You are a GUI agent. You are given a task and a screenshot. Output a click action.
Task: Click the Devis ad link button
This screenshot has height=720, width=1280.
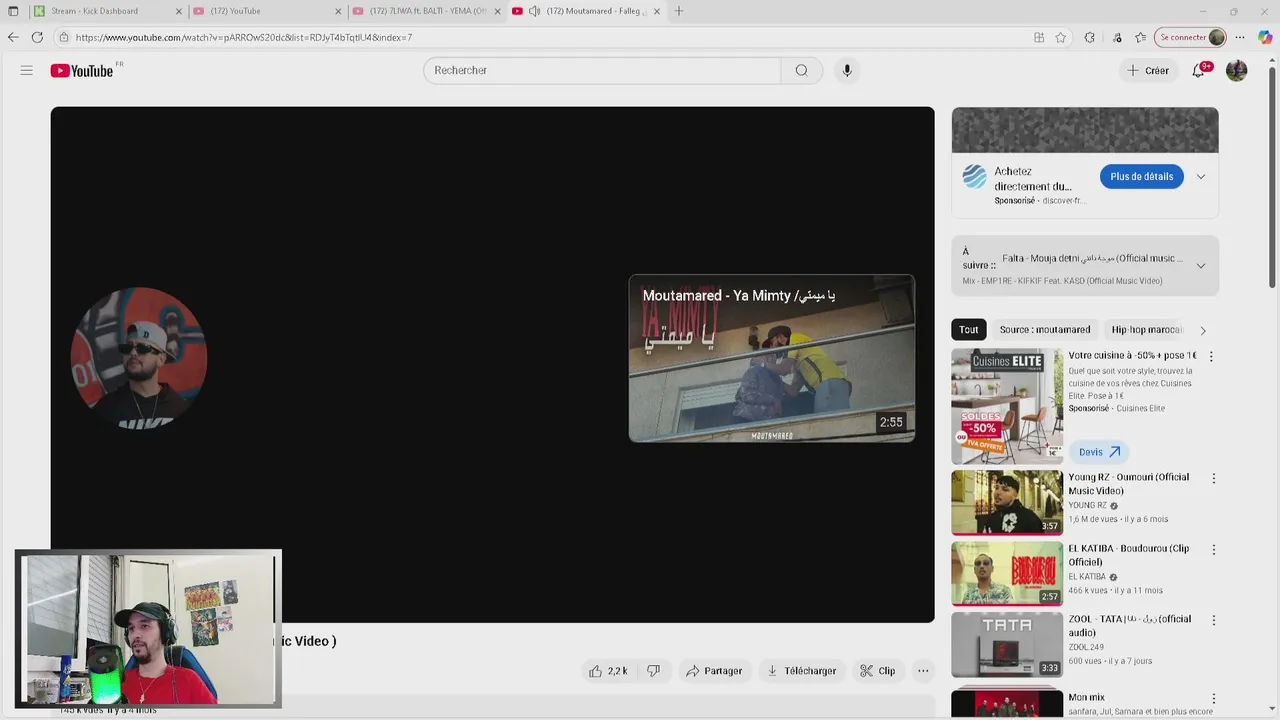click(x=1098, y=452)
